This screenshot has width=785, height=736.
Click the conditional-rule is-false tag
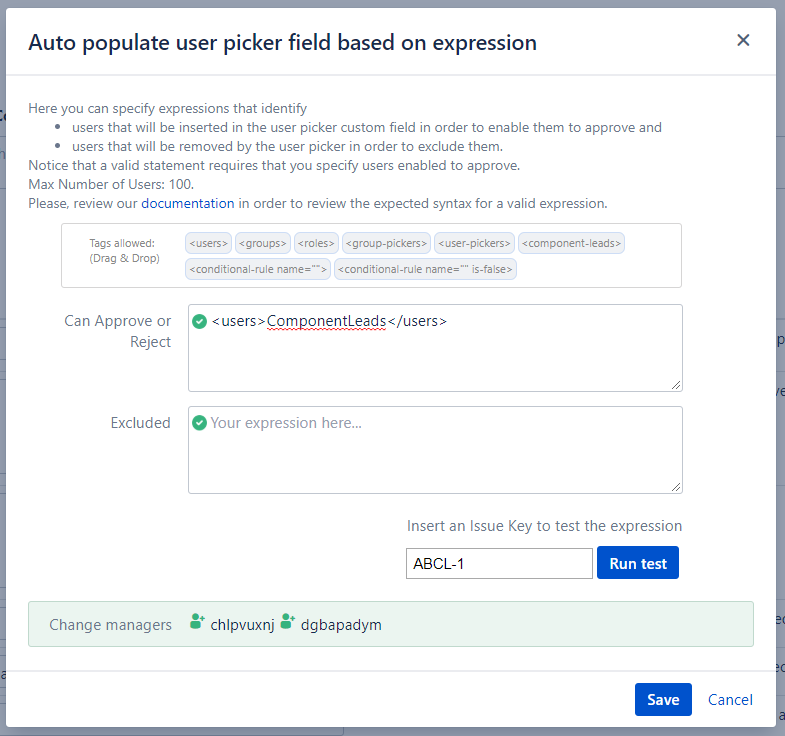tap(427, 269)
